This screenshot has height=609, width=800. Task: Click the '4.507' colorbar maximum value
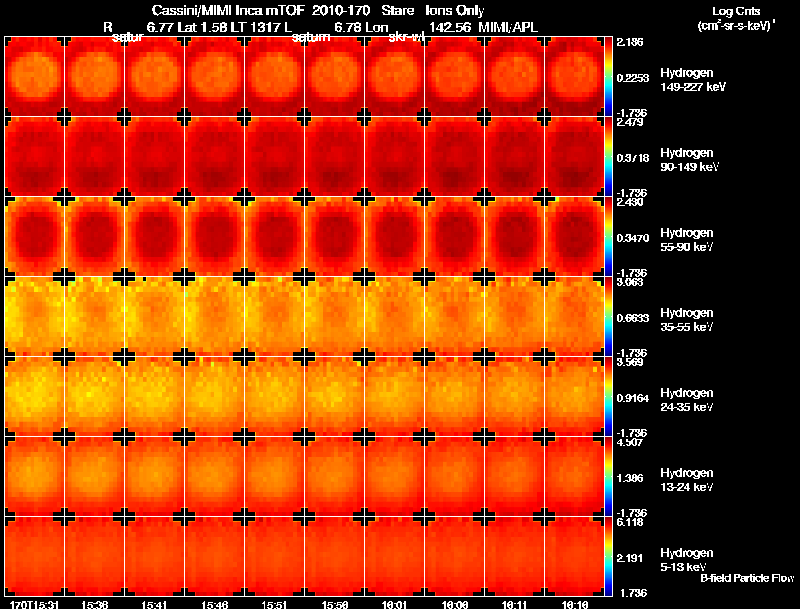point(630,443)
